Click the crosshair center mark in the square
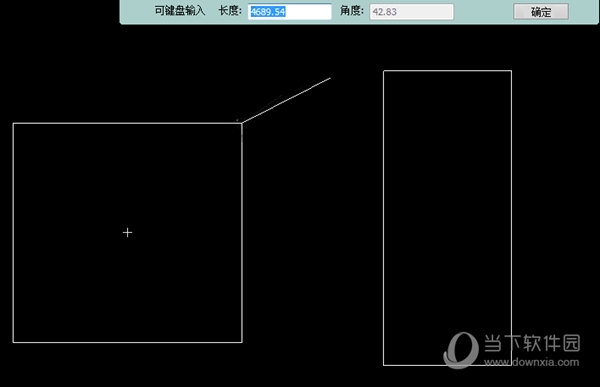Image resolution: width=600 pixels, height=387 pixels. (127, 232)
